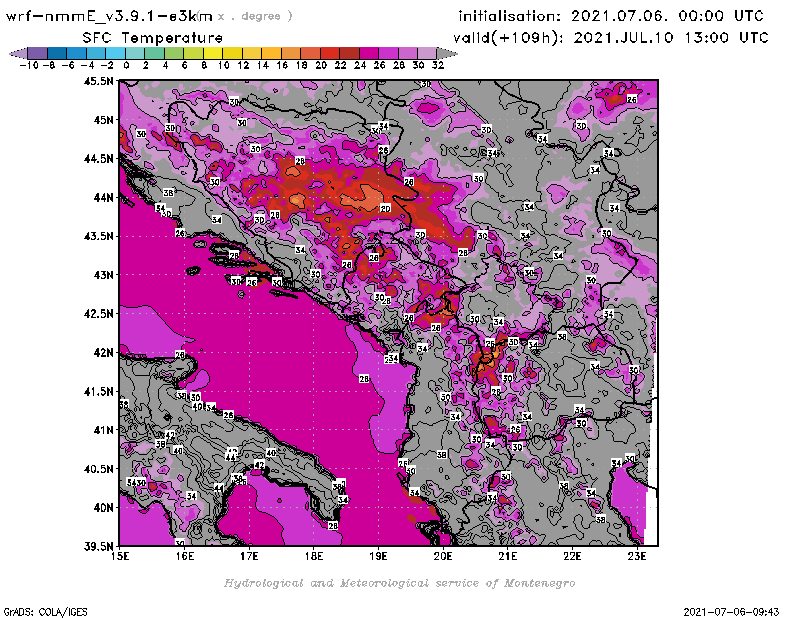Screen dimensions: 800x618
Task: Click the colorbar segment between 6 and 8
Action: [193, 53]
